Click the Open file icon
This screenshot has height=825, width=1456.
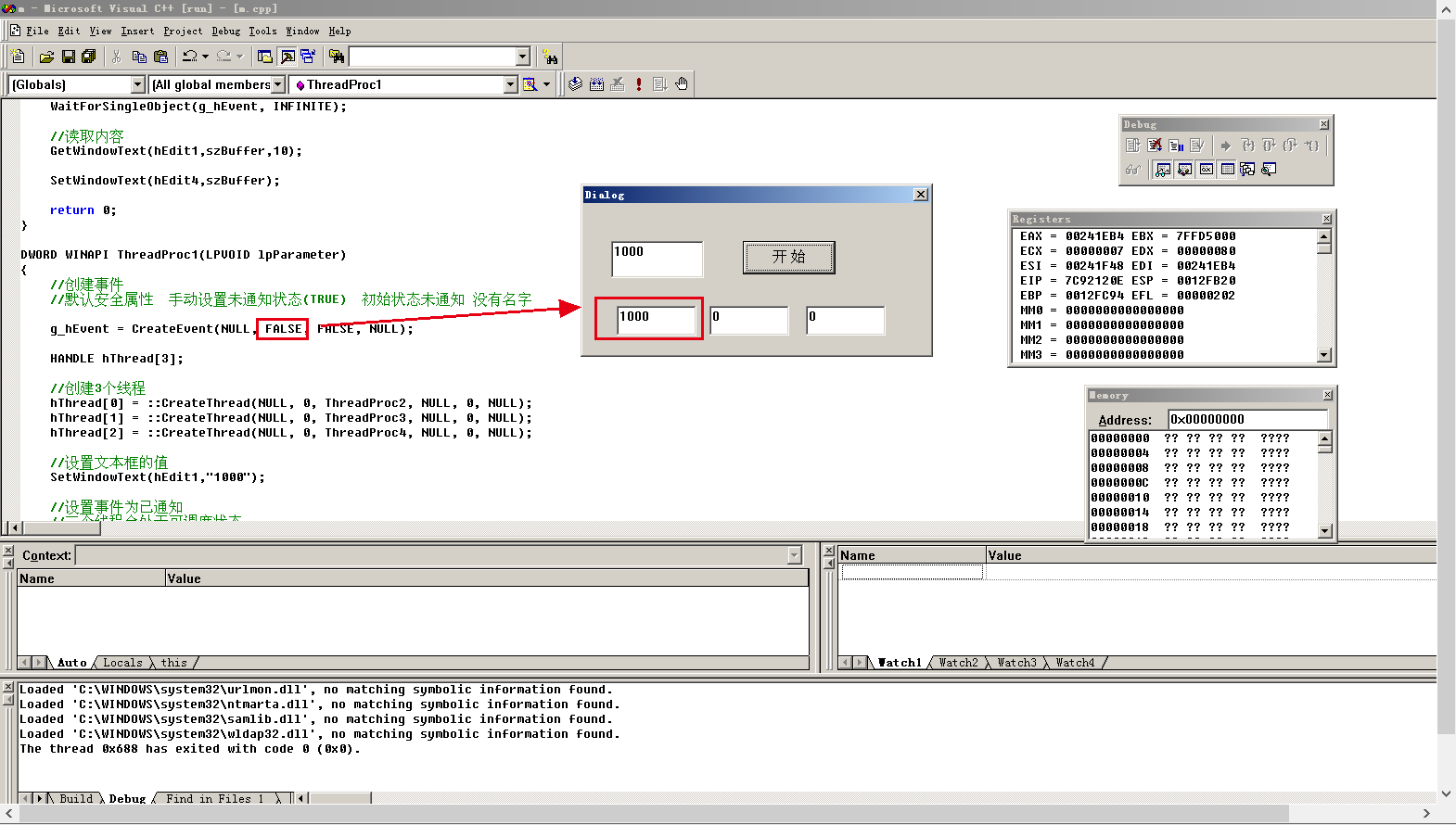point(46,57)
